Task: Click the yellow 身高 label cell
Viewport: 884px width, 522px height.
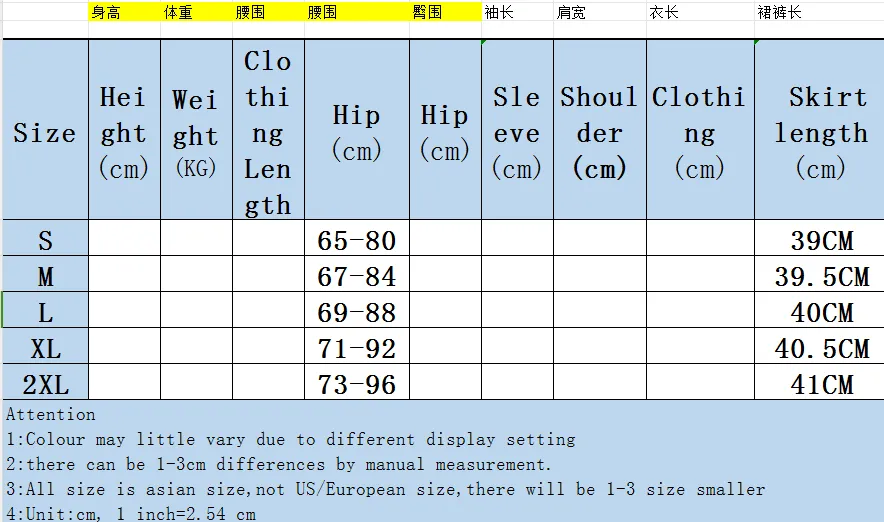Action: (x=105, y=13)
